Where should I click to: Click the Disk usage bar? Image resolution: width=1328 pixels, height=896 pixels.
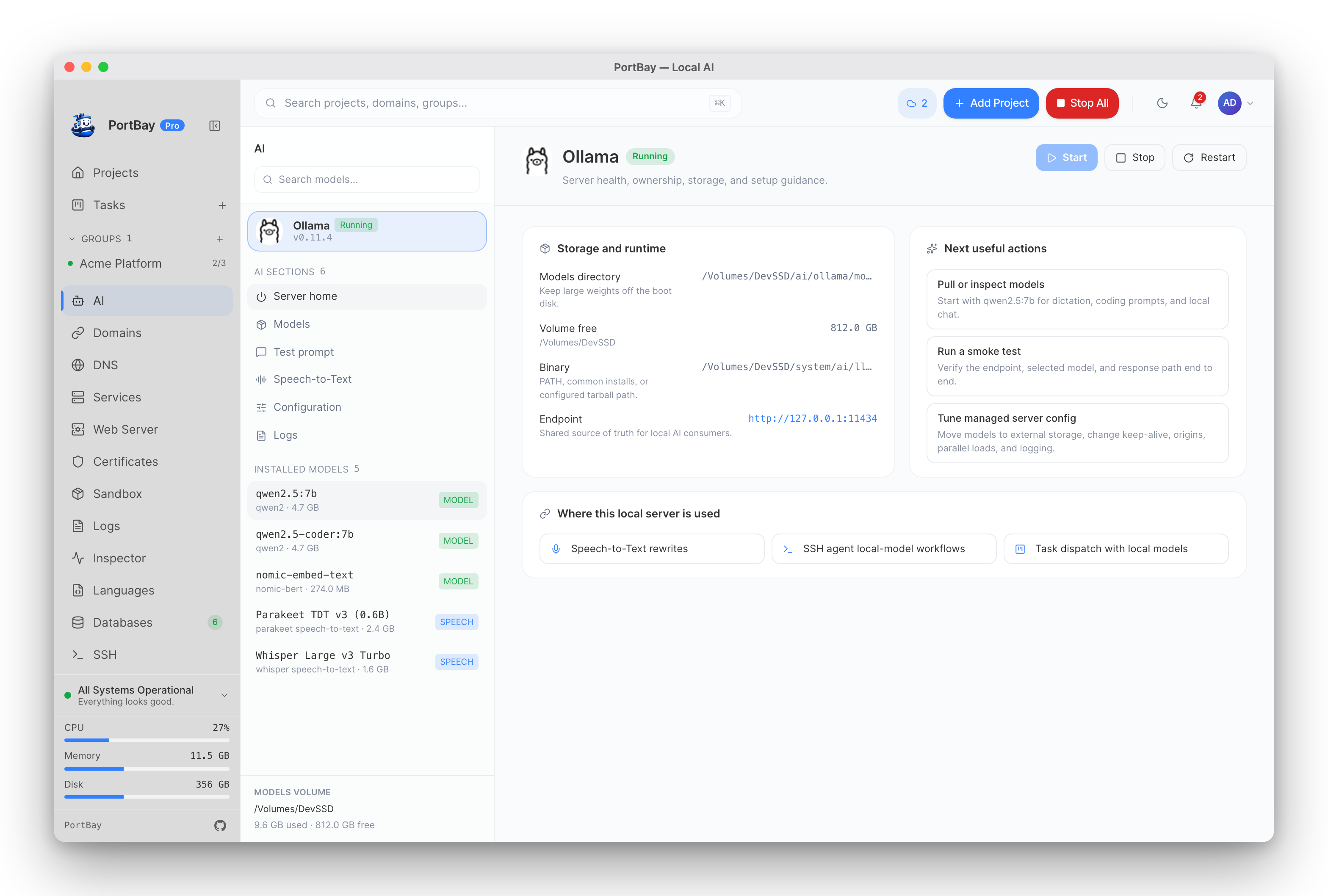click(147, 796)
